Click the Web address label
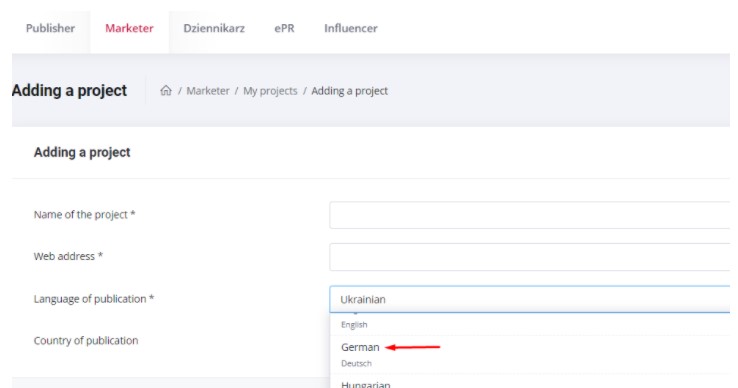 coord(68,256)
